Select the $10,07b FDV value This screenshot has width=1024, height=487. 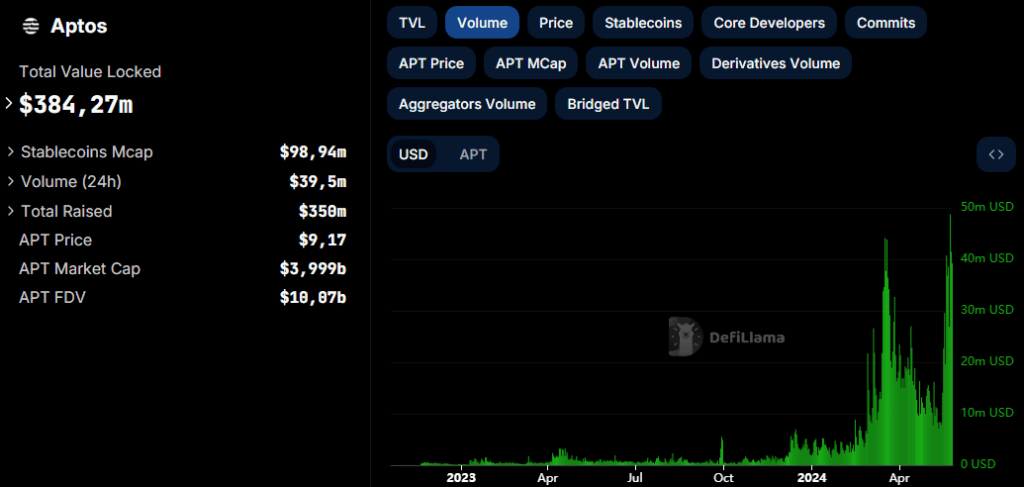point(313,298)
